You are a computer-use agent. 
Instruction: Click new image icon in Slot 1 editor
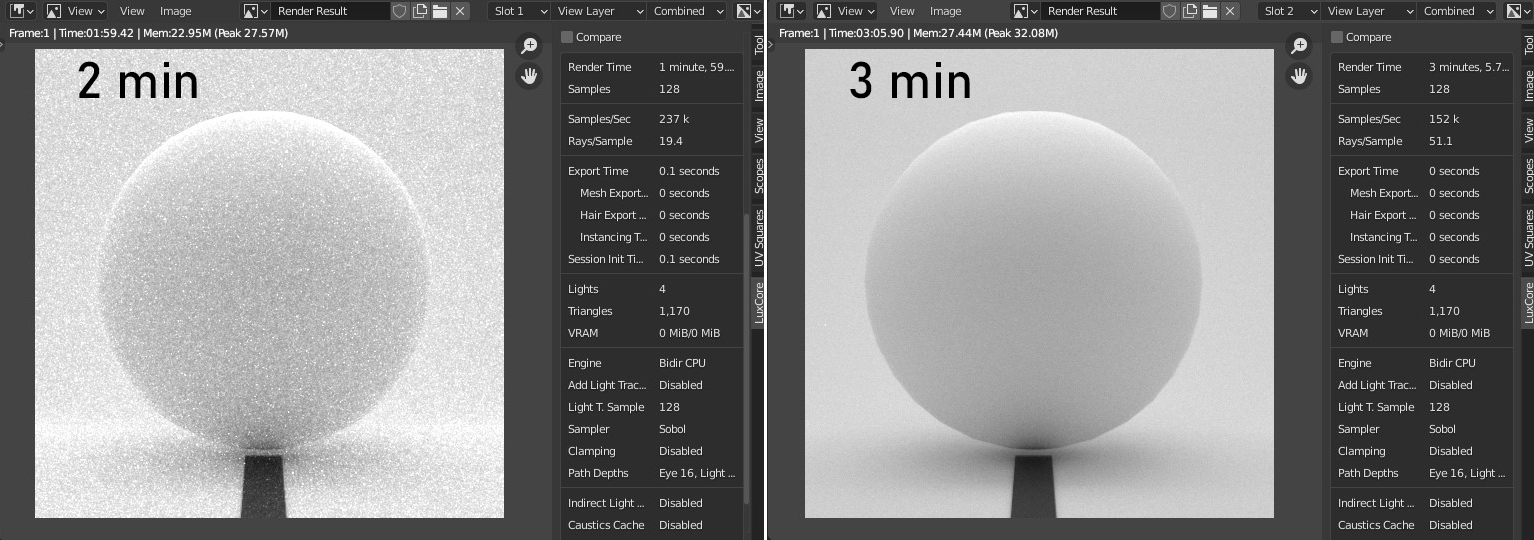(x=419, y=11)
